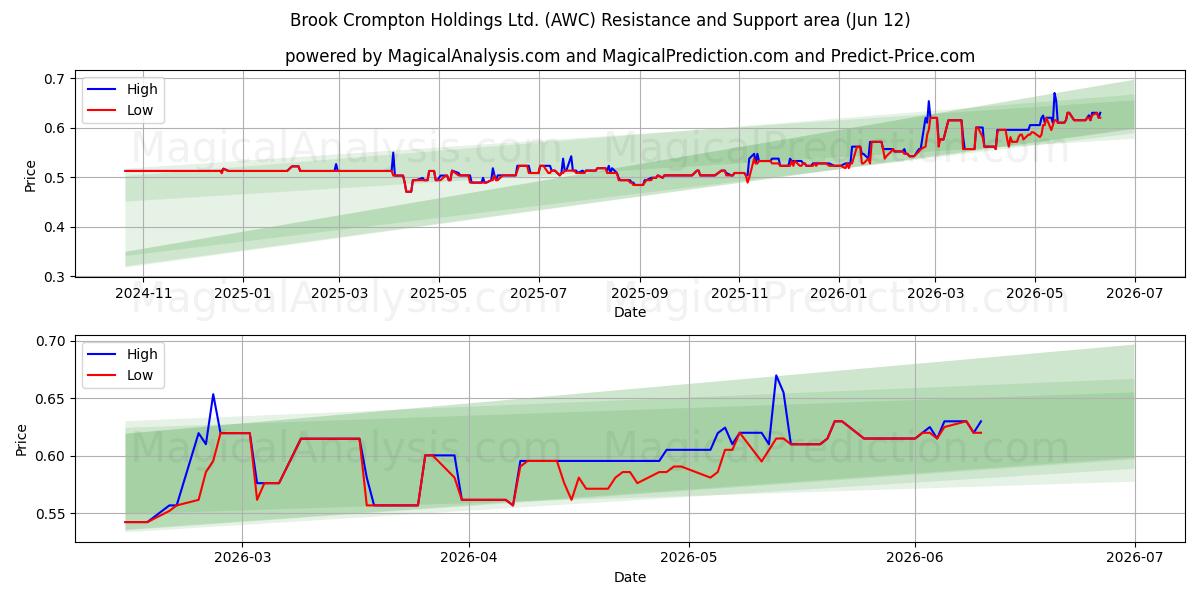
Task: Click the 0.3 price tick in top chart
Action: pyautogui.click(x=56, y=277)
